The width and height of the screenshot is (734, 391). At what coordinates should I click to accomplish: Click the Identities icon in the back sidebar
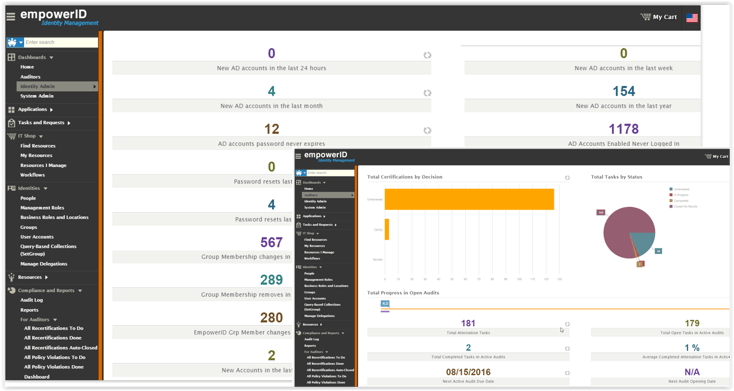pyautogui.click(x=11, y=188)
